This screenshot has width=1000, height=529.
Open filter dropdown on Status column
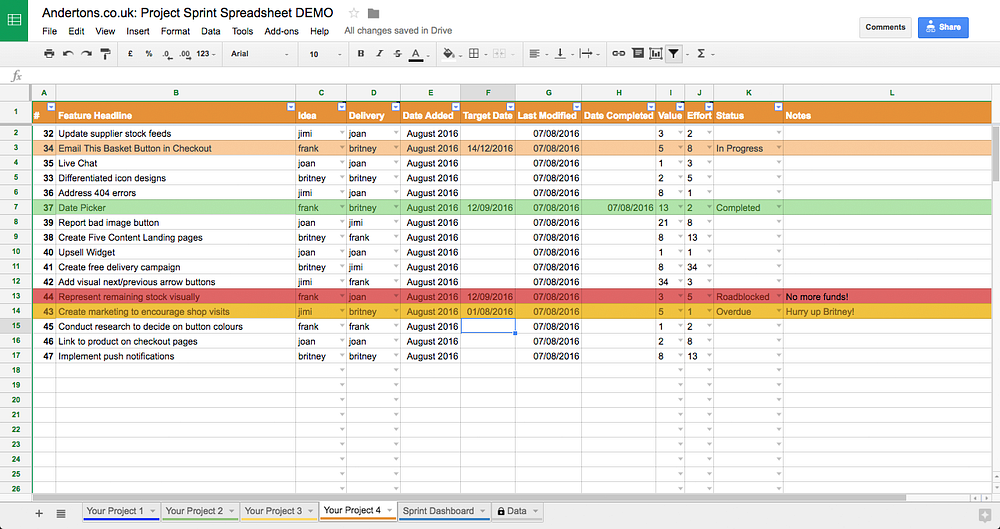pos(778,107)
